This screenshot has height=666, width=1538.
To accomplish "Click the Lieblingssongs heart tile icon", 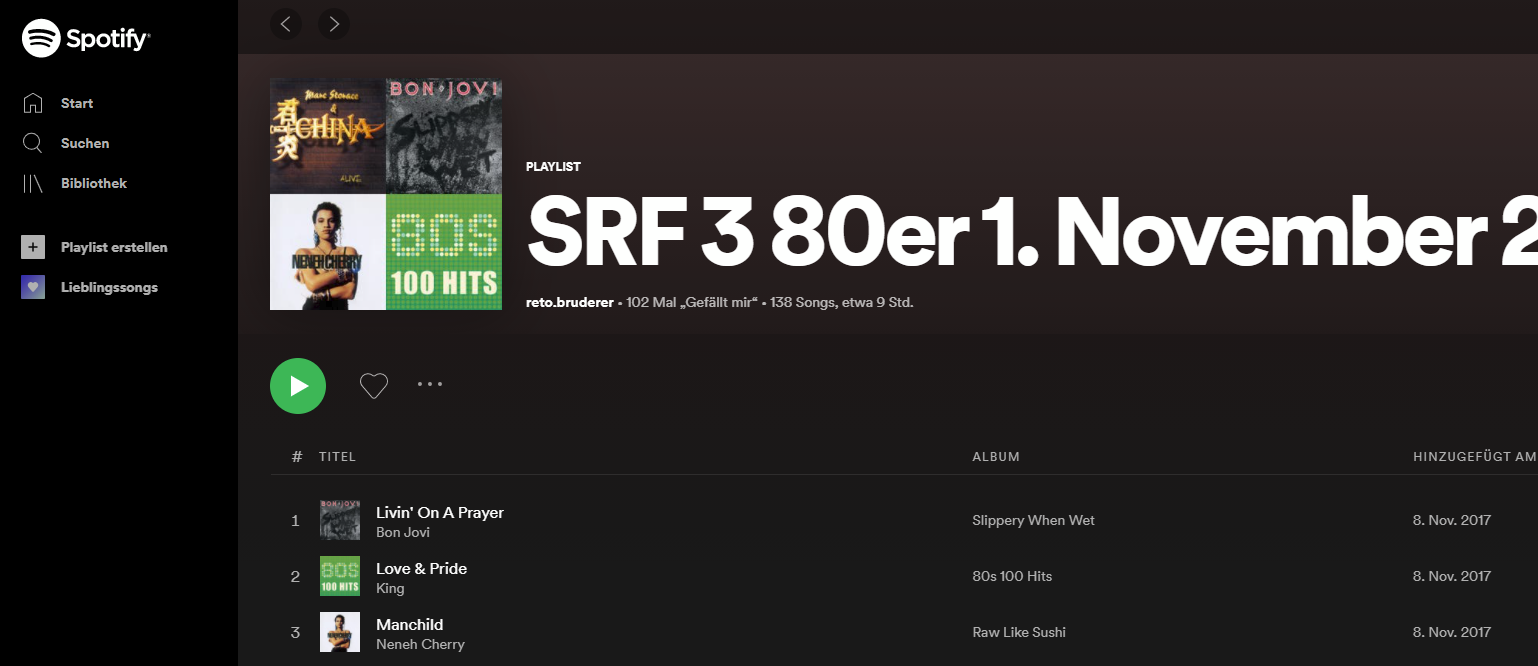I will coord(33,287).
